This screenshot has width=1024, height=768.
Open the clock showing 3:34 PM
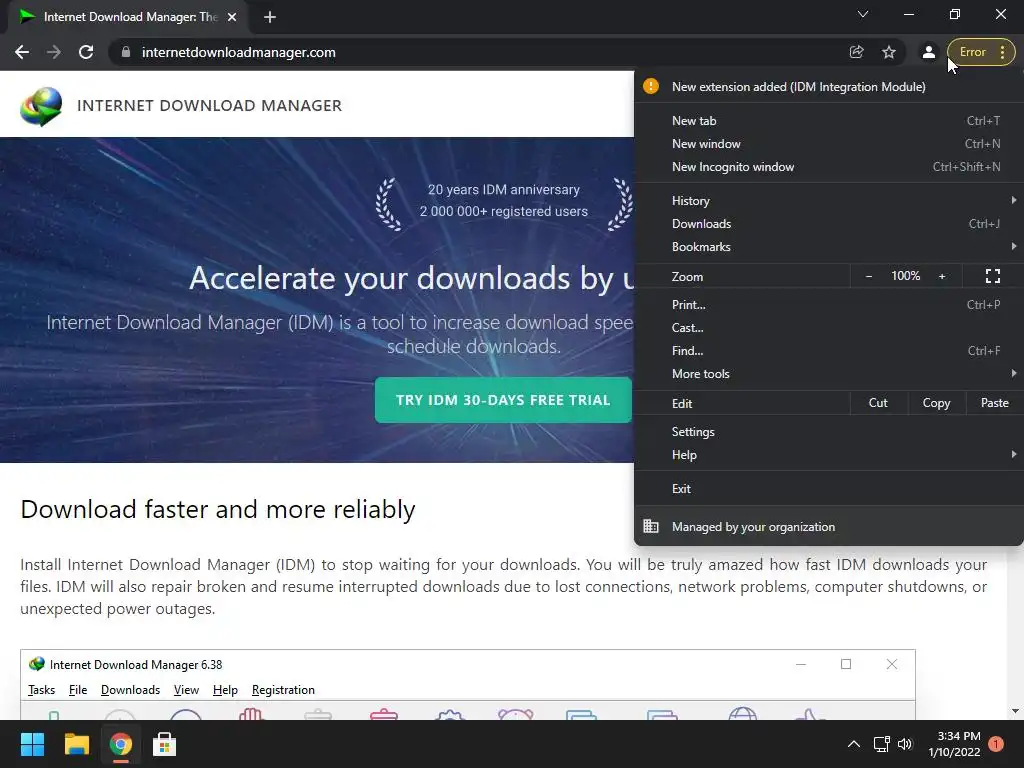click(x=954, y=744)
